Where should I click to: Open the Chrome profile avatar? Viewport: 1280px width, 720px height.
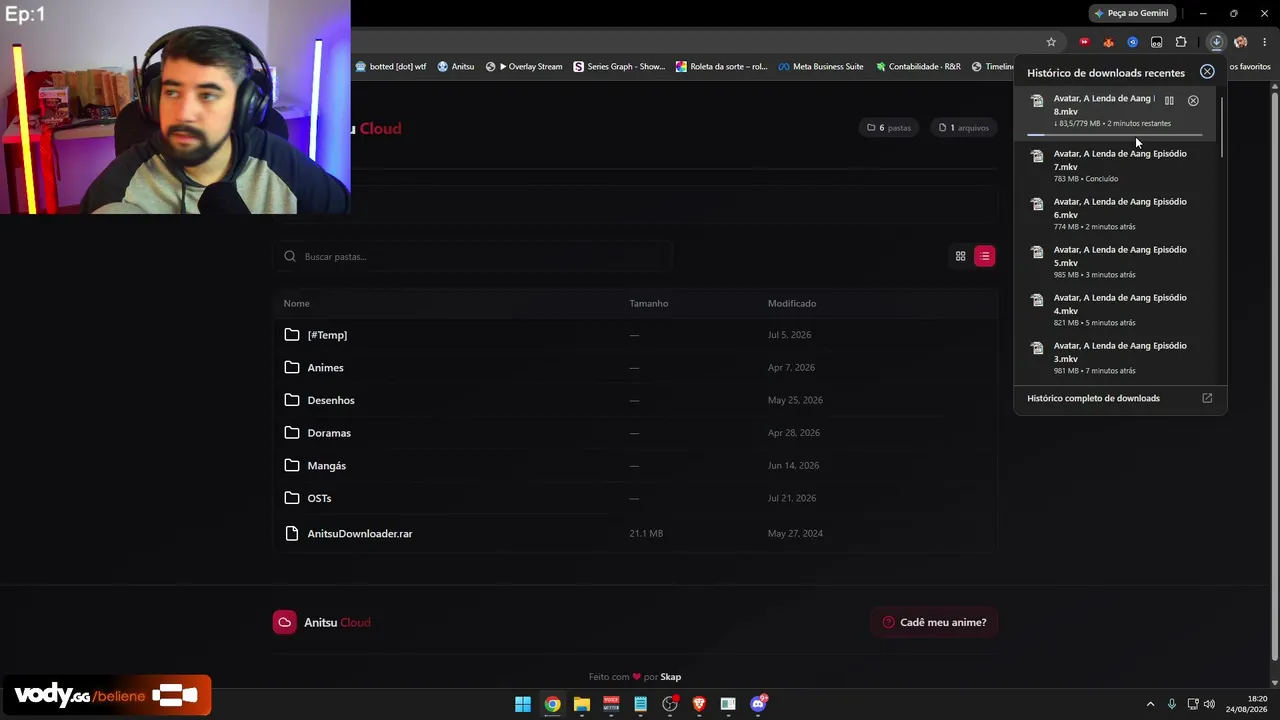[1241, 42]
